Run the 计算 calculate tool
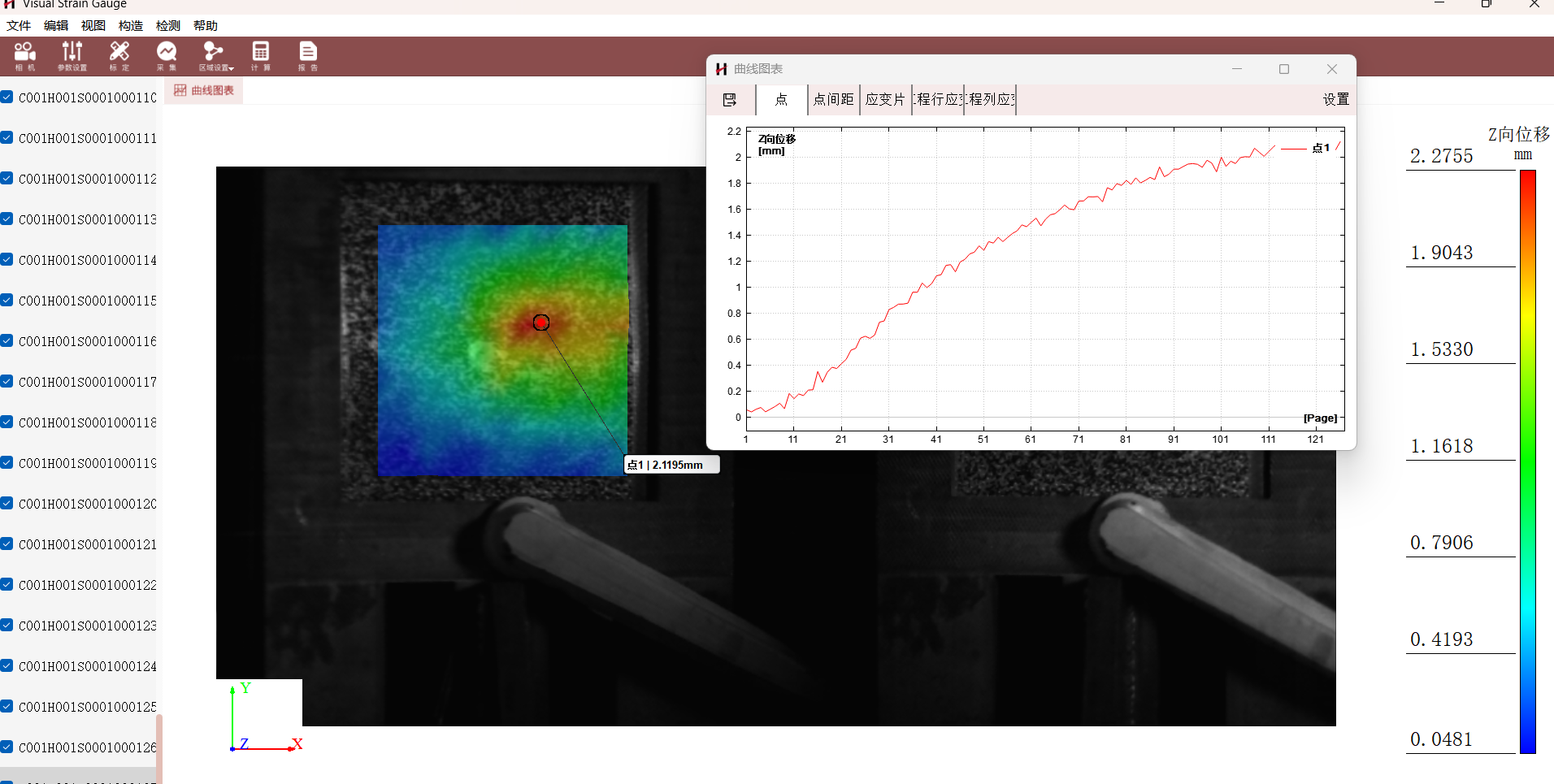This screenshot has height=784, width=1554. [x=261, y=56]
